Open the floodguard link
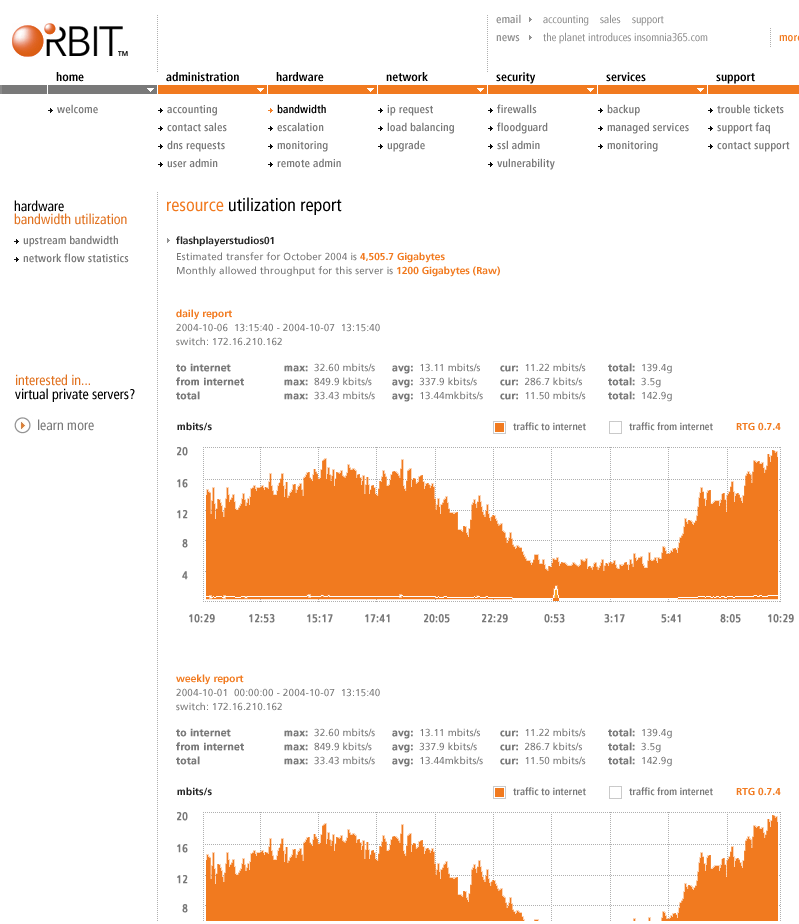This screenshot has height=924, width=799. point(522,127)
